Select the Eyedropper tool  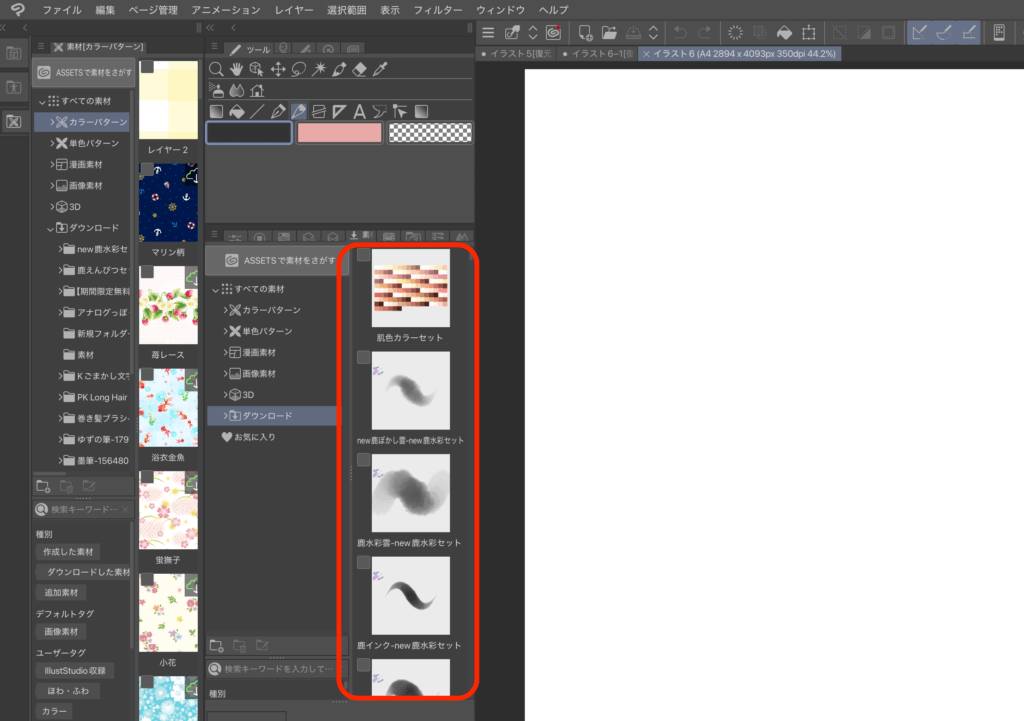pos(380,69)
